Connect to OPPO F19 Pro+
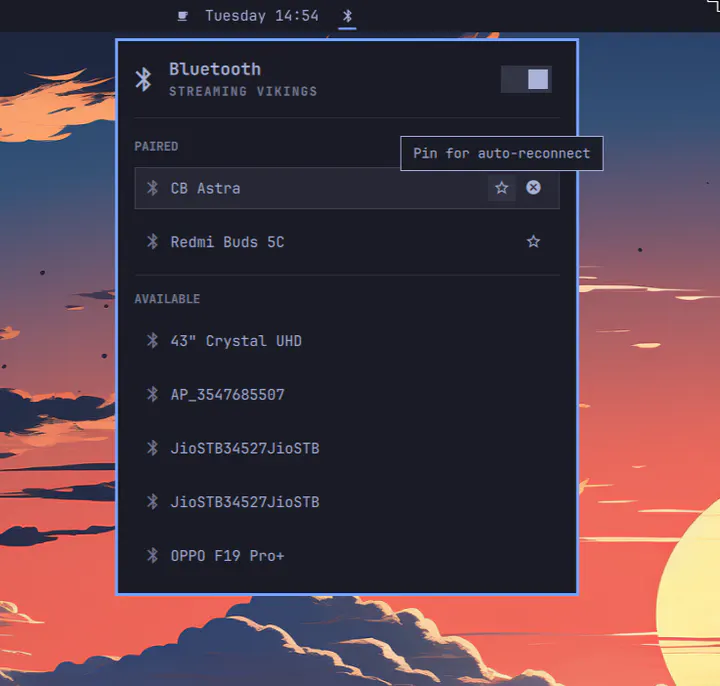The width and height of the screenshot is (720, 686). (347, 556)
